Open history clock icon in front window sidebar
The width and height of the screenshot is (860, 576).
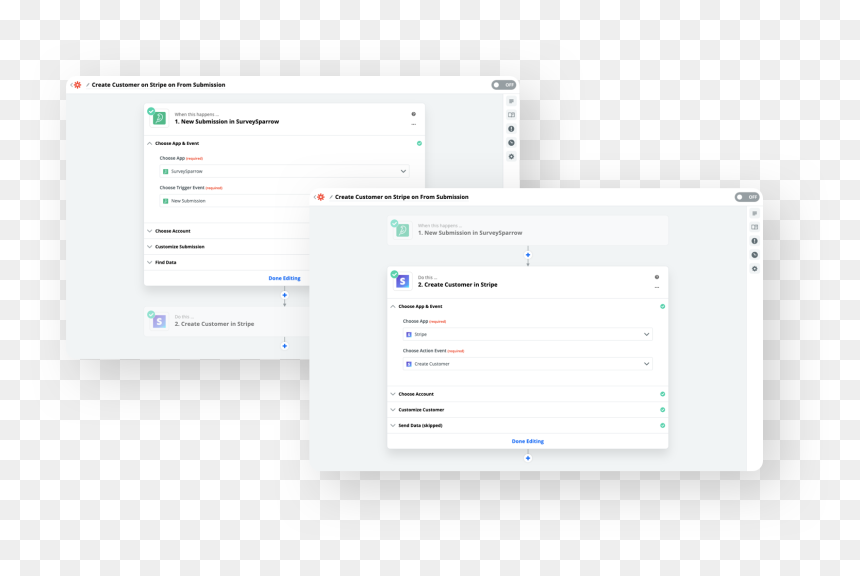point(755,255)
